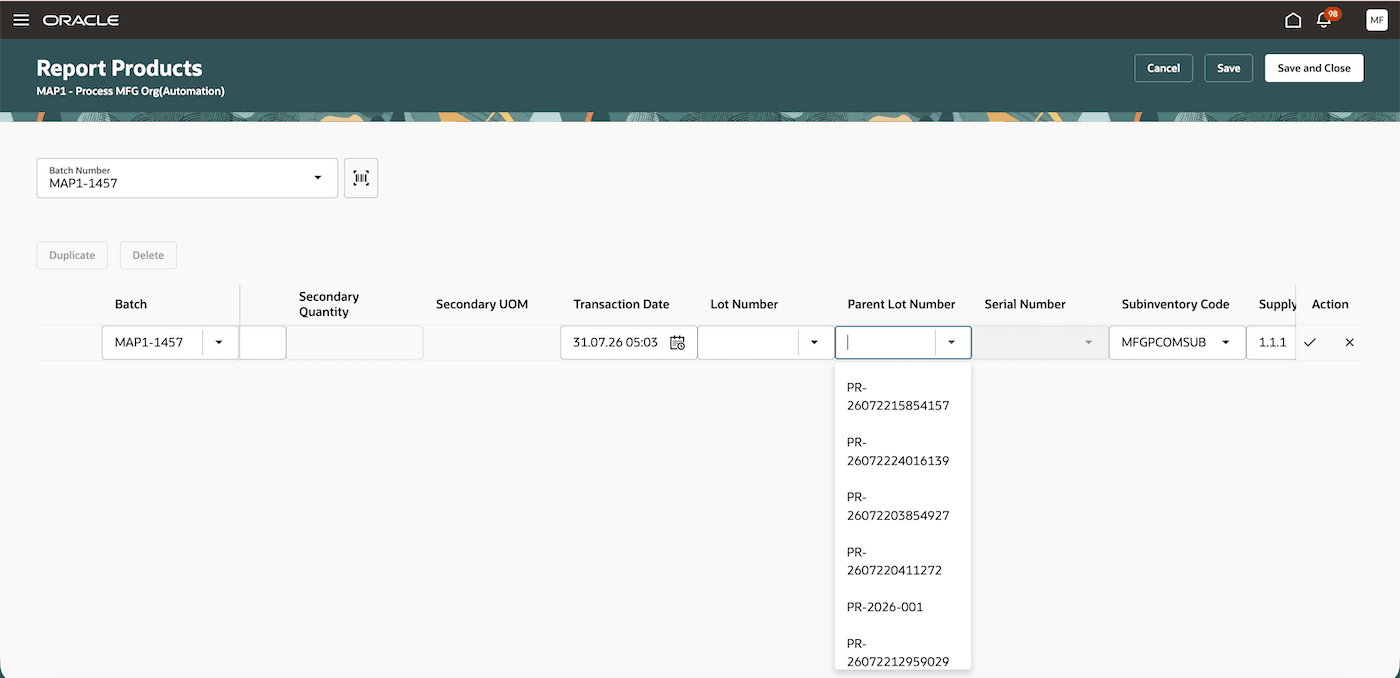
Task: Select PR-26072224016139 from the list
Action: coord(903,451)
